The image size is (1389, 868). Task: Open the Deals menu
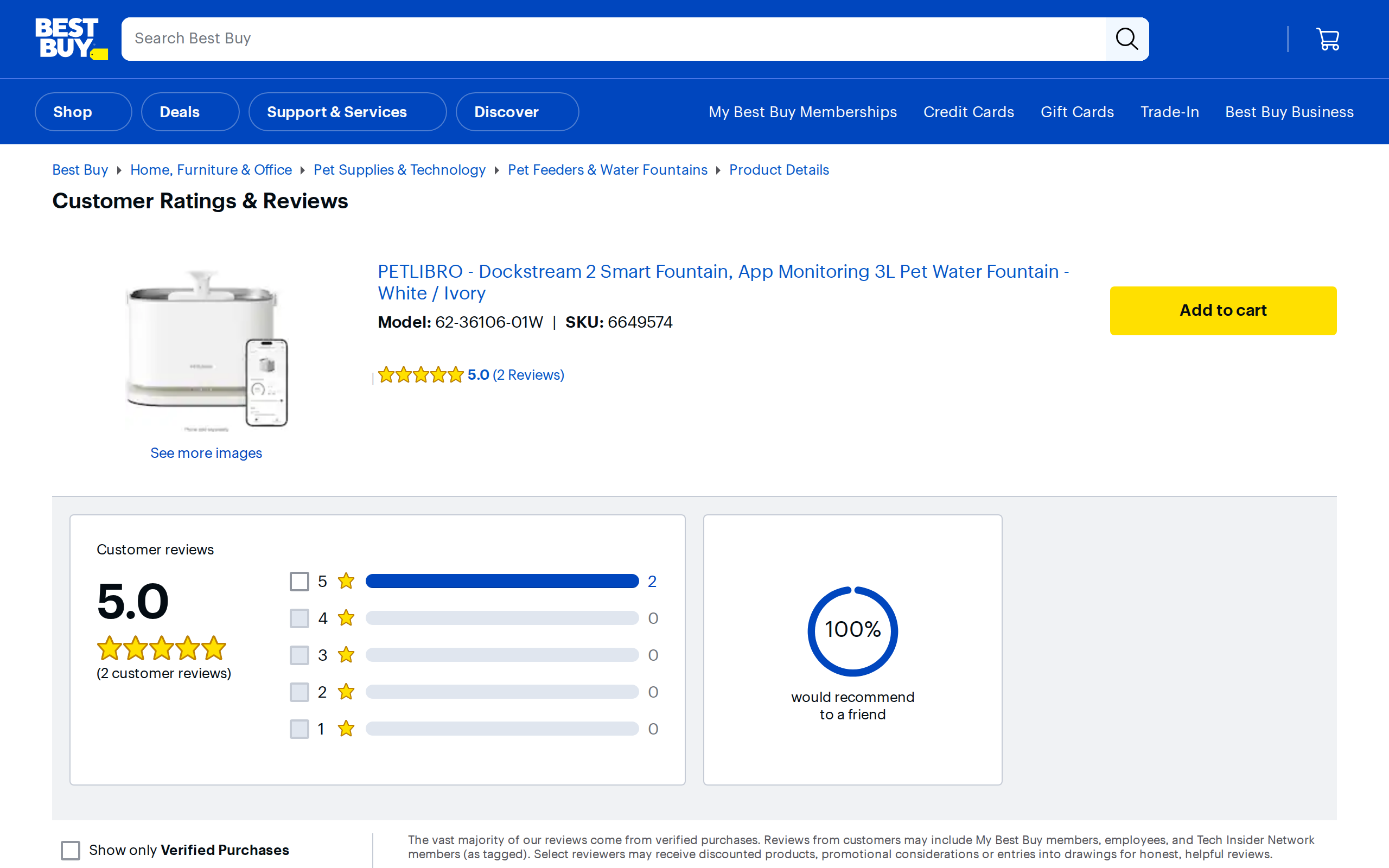pyautogui.click(x=190, y=112)
